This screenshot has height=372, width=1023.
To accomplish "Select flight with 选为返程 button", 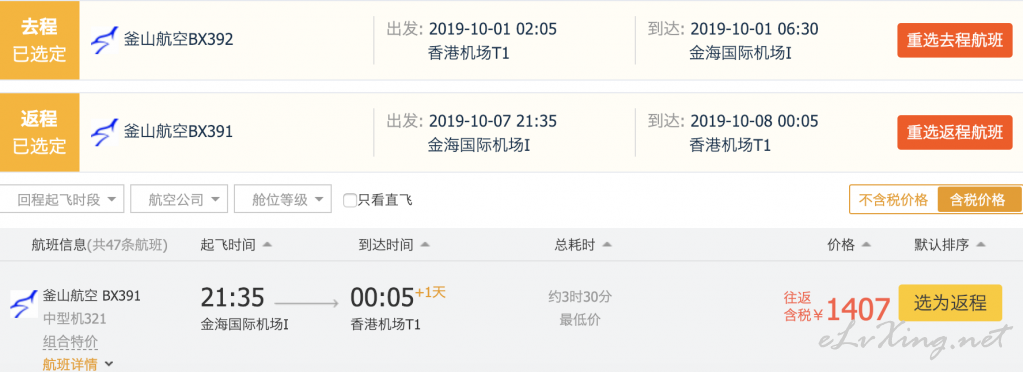I will (x=950, y=303).
